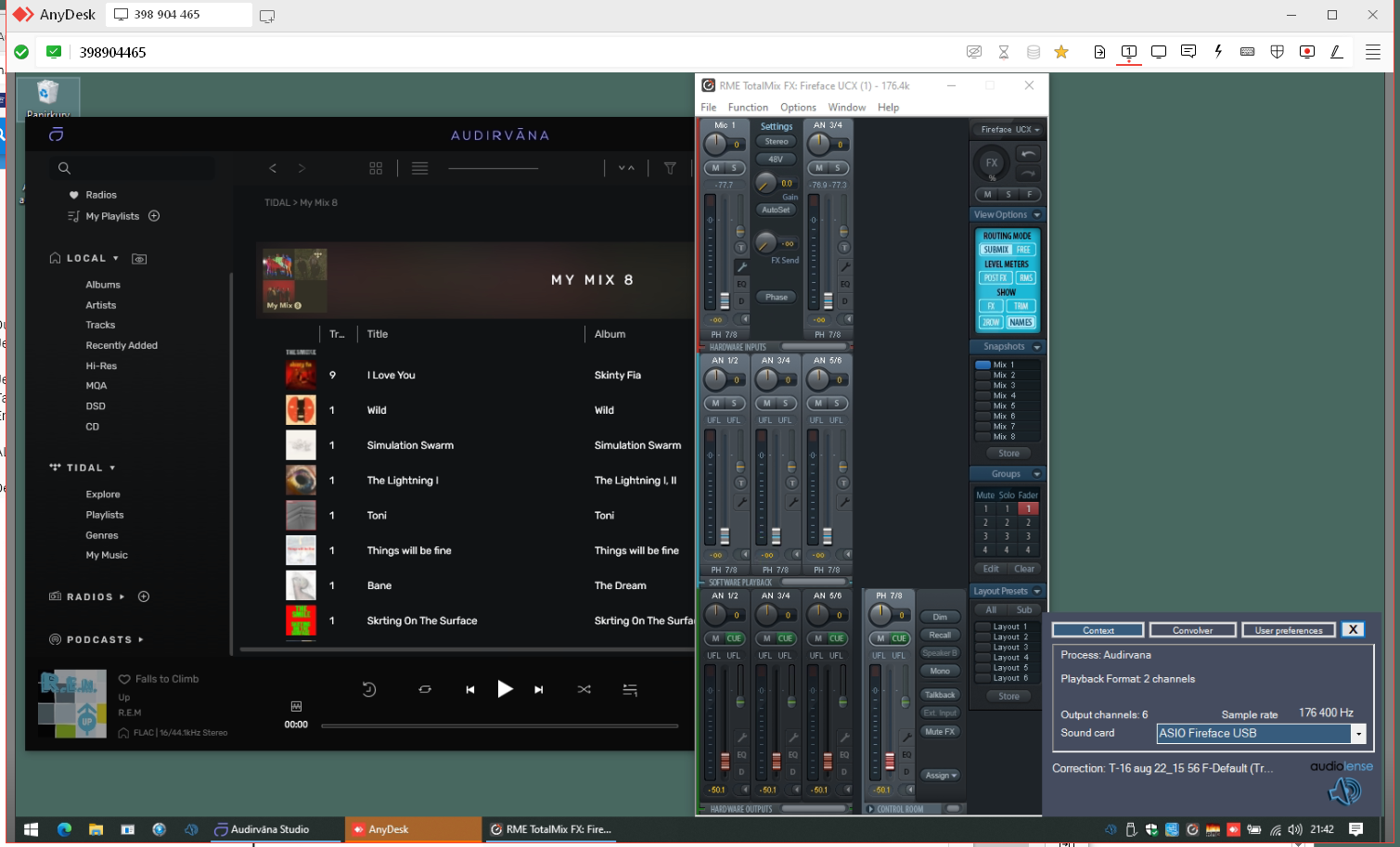The width and height of the screenshot is (1400, 847).
Task: Click the Audirvana playback progress bar
Action: coord(499,725)
